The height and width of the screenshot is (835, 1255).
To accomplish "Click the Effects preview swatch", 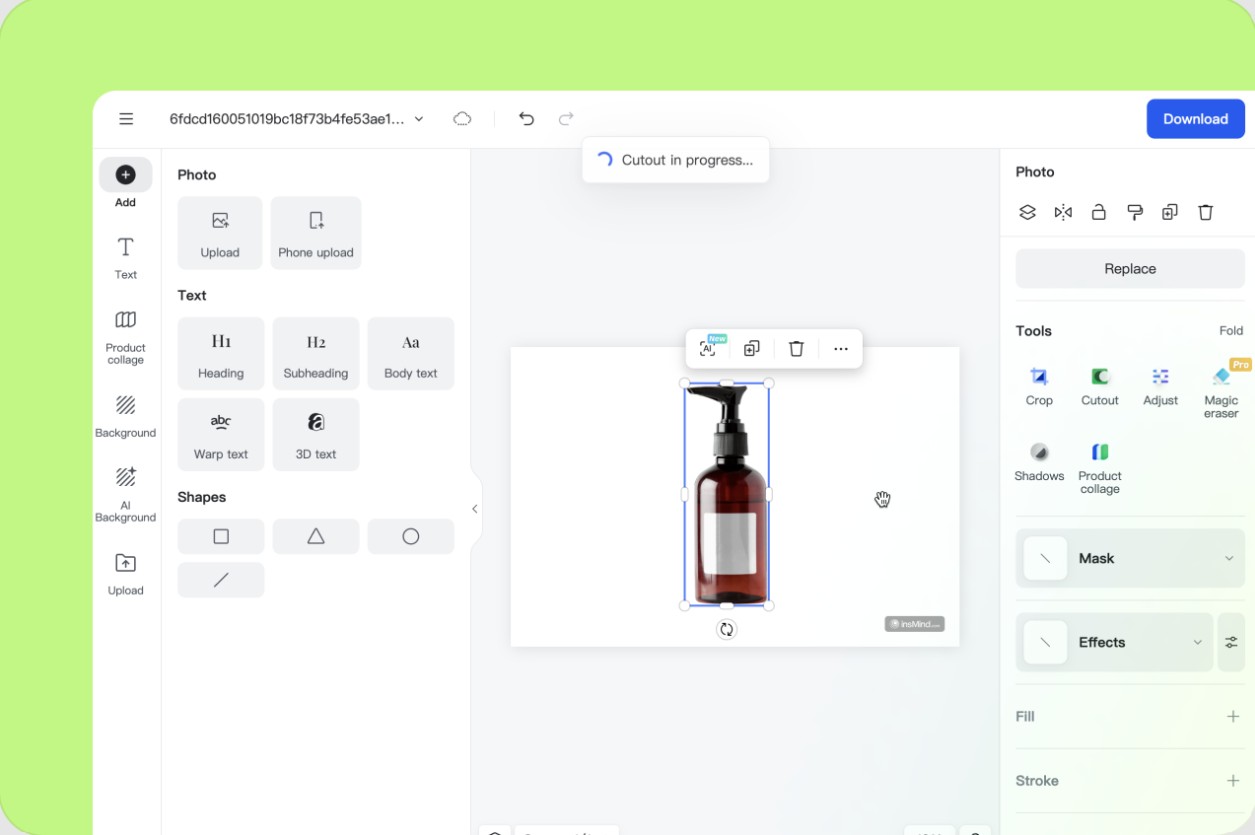I will coord(1045,642).
